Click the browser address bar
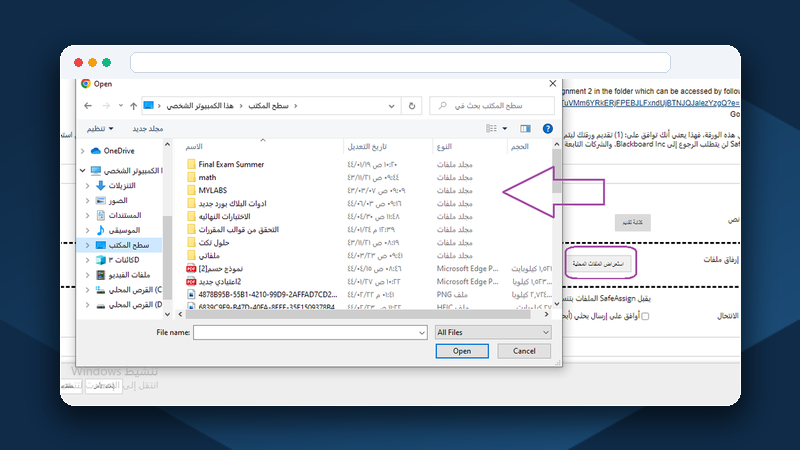The image size is (800, 450). click(400, 62)
